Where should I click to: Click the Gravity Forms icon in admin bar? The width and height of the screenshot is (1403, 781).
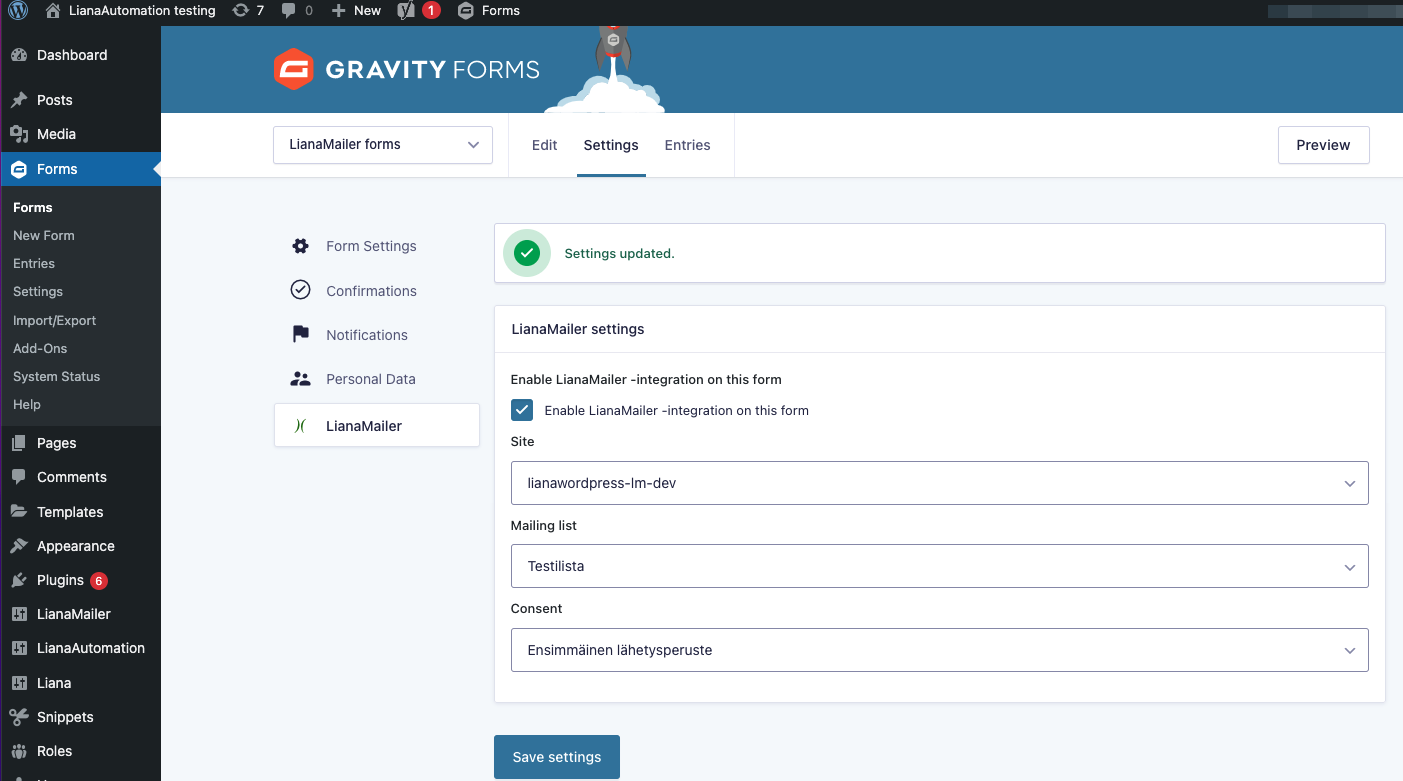click(465, 11)
